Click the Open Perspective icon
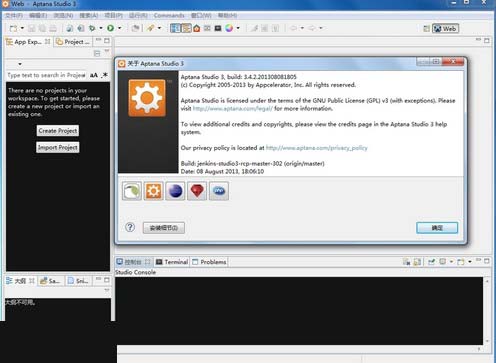 click(x=426, y=29)
